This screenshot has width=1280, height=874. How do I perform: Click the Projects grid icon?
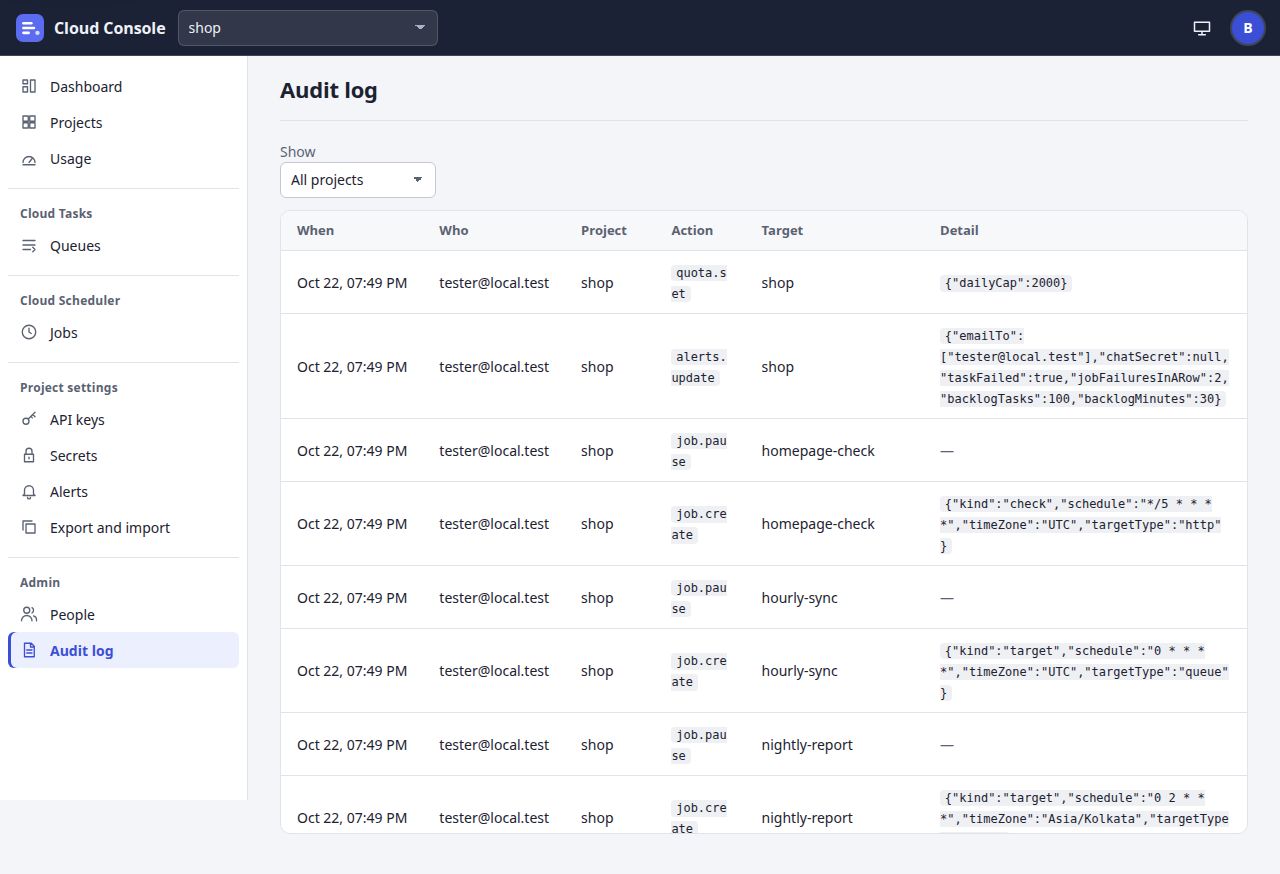(29, 123)
